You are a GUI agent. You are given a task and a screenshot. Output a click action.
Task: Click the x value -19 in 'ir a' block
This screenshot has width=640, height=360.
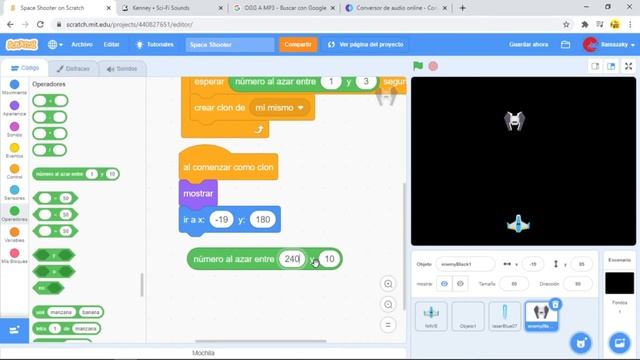pyautogui.click(x=221, y=220)
